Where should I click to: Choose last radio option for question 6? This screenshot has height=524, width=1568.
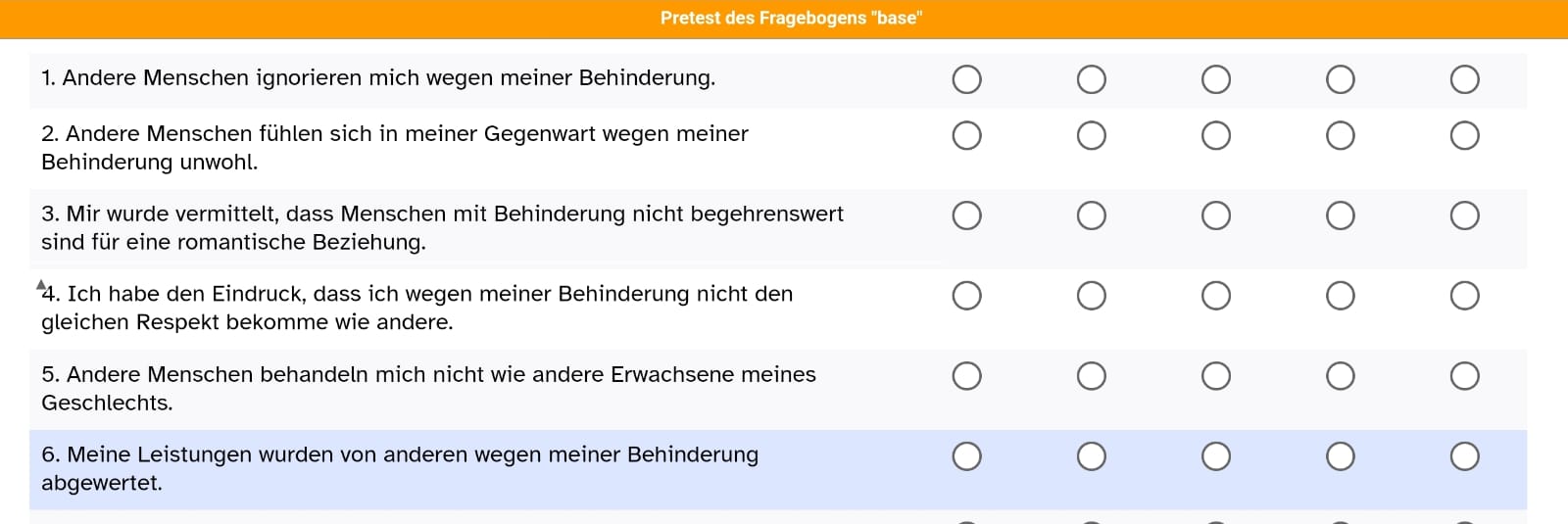[x=1464, y=456]
